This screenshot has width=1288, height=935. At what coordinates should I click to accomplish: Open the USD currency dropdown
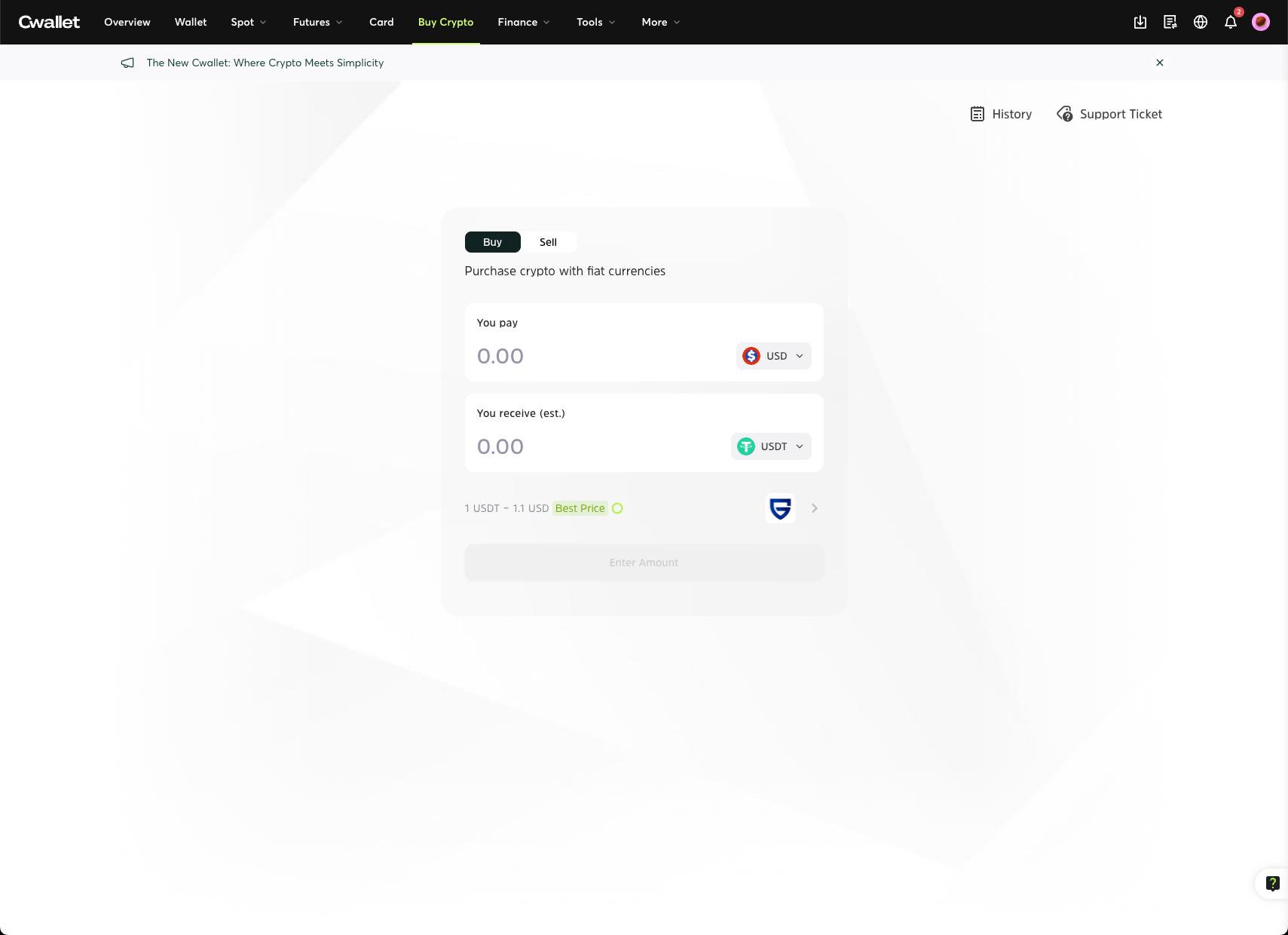click(773, 356)
